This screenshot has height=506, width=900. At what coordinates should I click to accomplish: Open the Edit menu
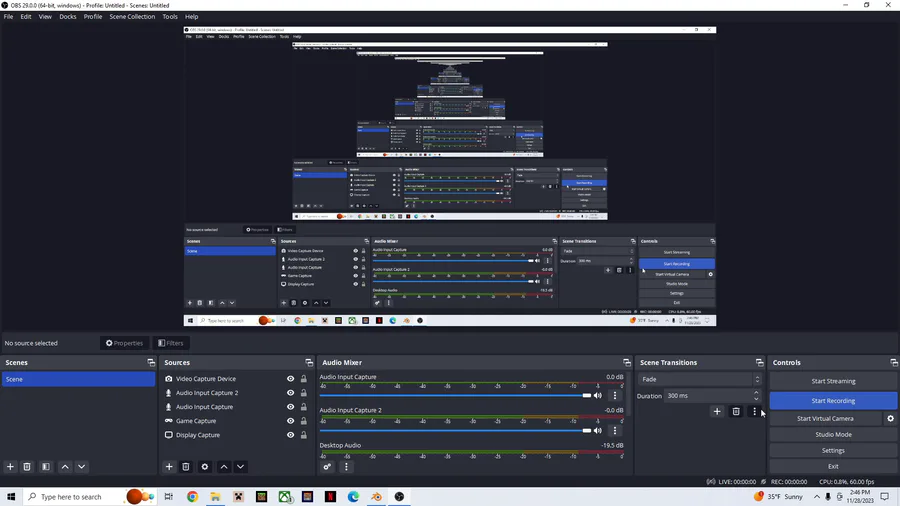pyautogui.click(x=26, y=17)
